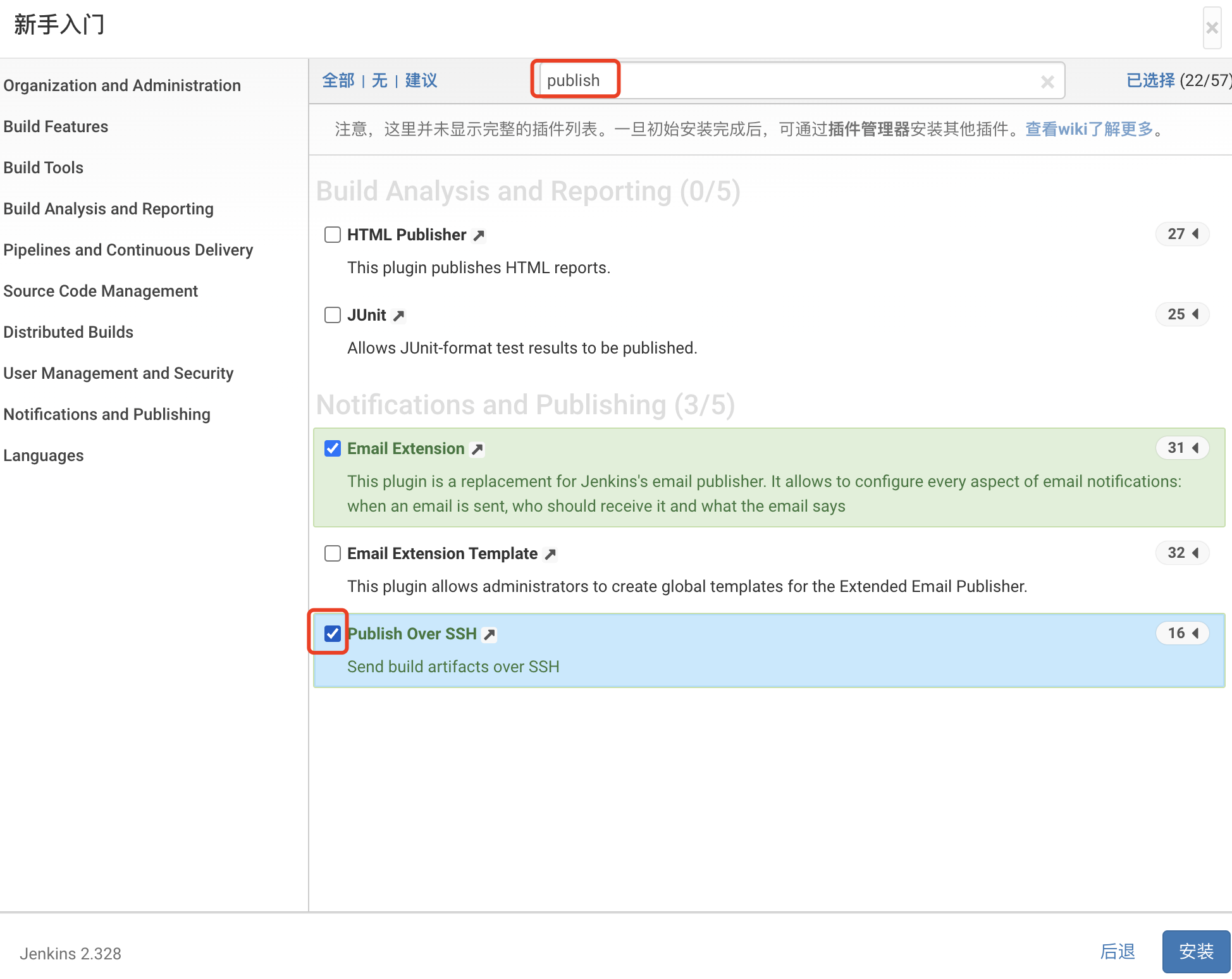The image size is (1232, 979).
Task: Click 'Send build artifacts over SSH' description
Action: (453, 667)
